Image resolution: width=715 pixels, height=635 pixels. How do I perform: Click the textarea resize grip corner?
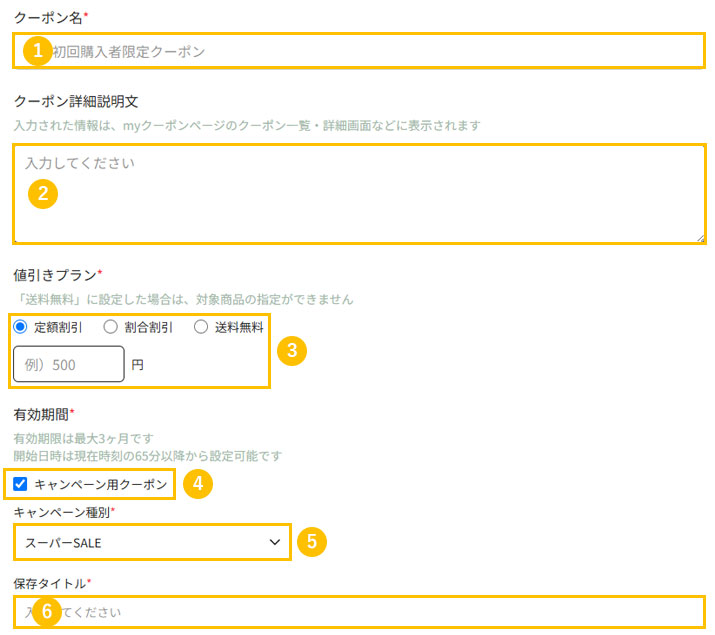point(700,238)
